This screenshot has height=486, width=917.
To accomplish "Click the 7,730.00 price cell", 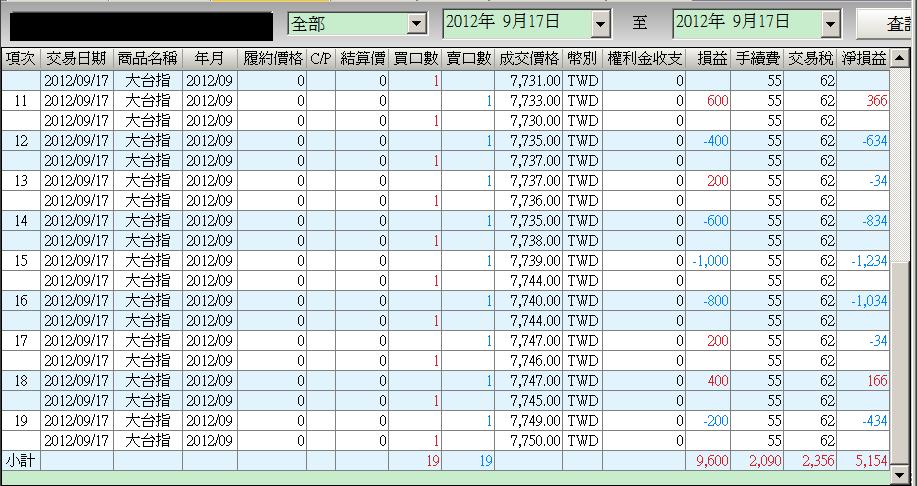I will click(529, 120).
